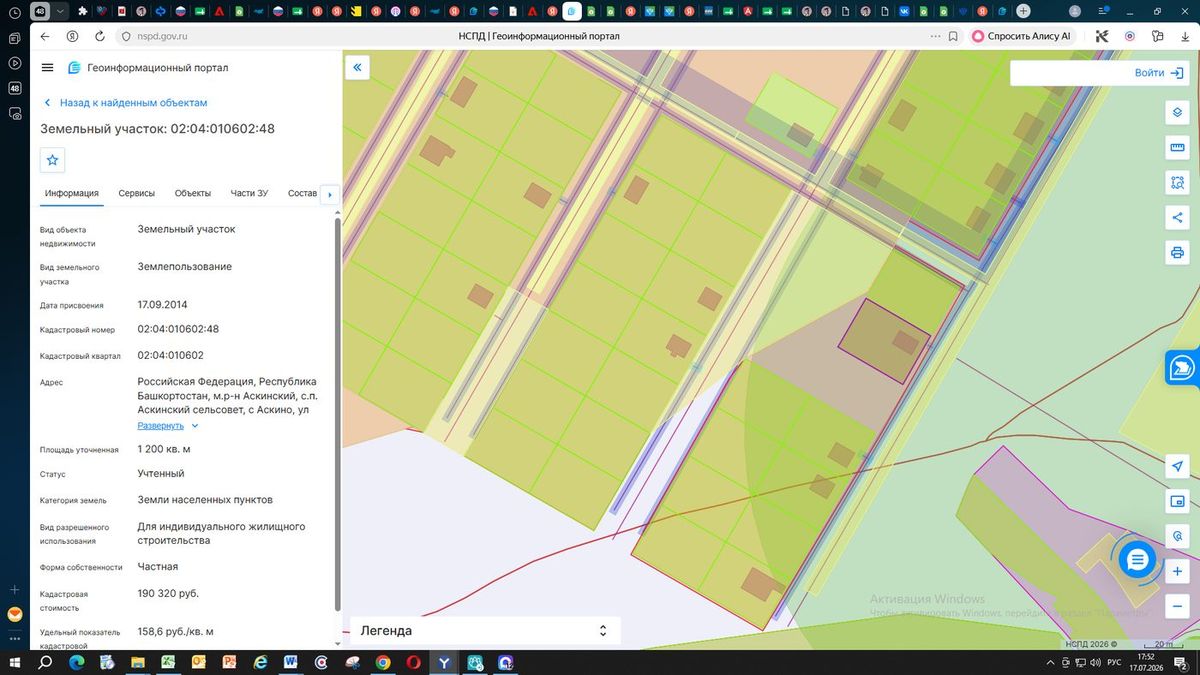Locate me with the navigation arrow button
Screen dimensions: 1200x675
click(x=1177, y=467)
